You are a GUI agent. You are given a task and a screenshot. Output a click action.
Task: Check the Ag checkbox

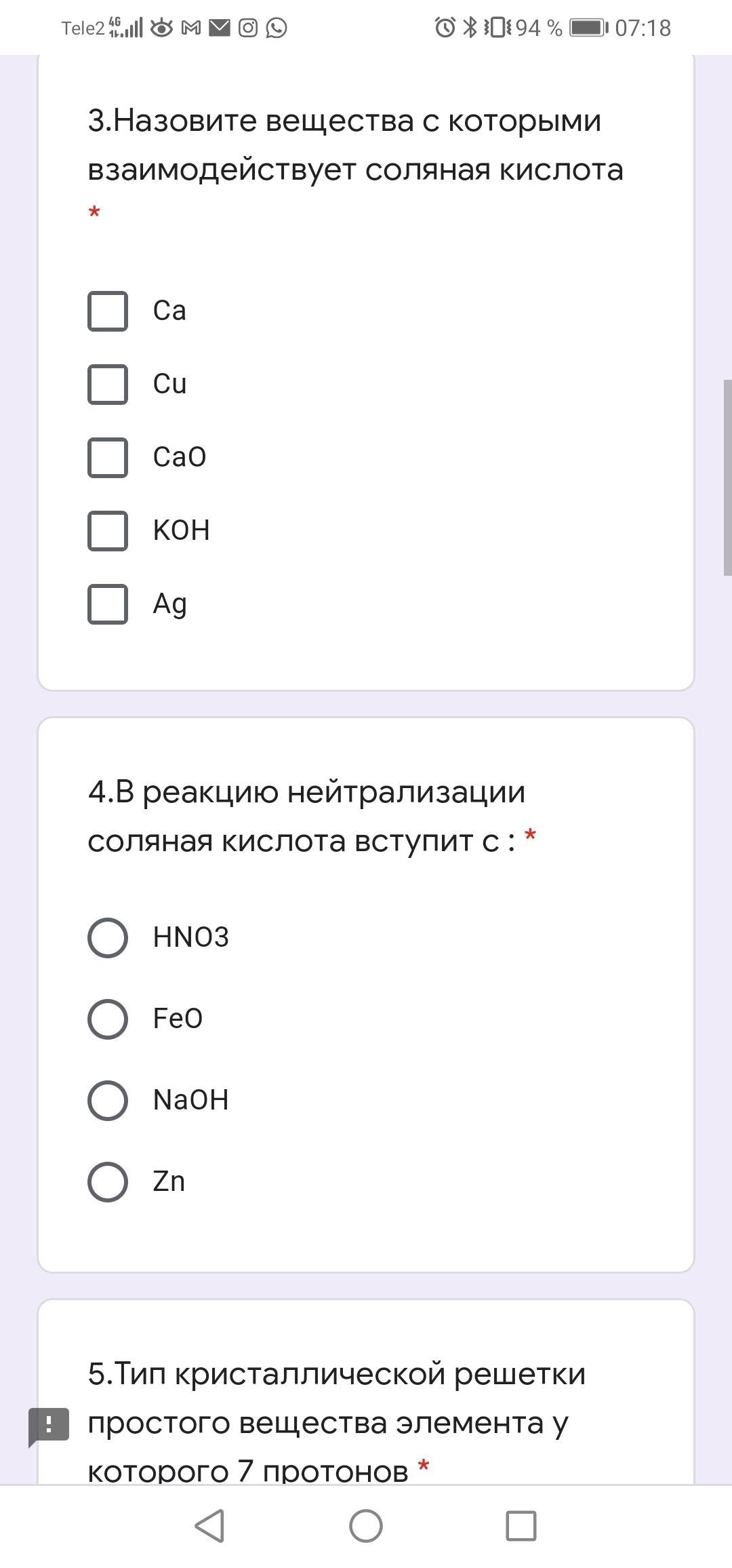(x=108, y=604)
